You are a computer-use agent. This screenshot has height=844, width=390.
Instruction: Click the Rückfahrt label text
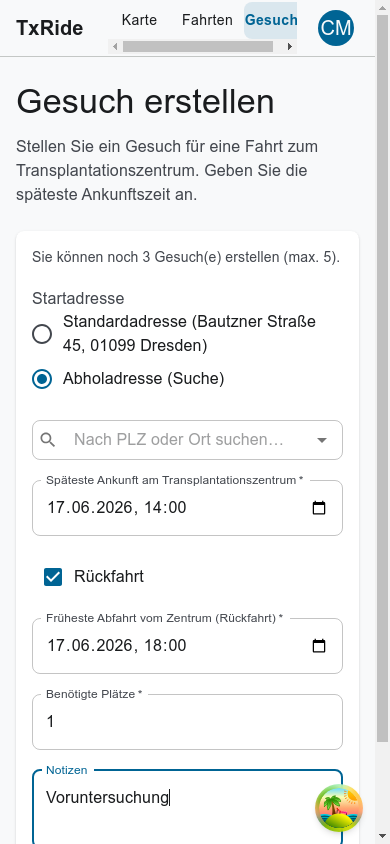tap(109, 577)
